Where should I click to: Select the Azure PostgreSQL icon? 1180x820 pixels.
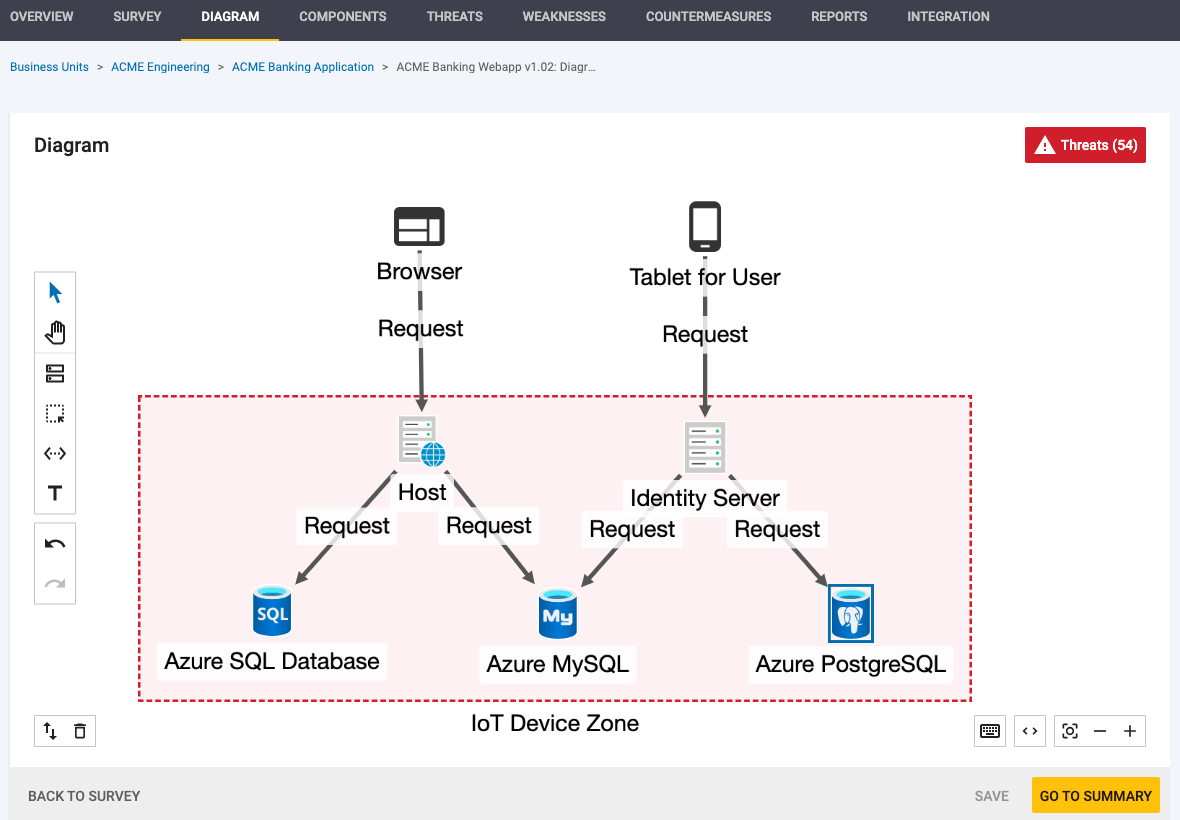coord(850,614)
